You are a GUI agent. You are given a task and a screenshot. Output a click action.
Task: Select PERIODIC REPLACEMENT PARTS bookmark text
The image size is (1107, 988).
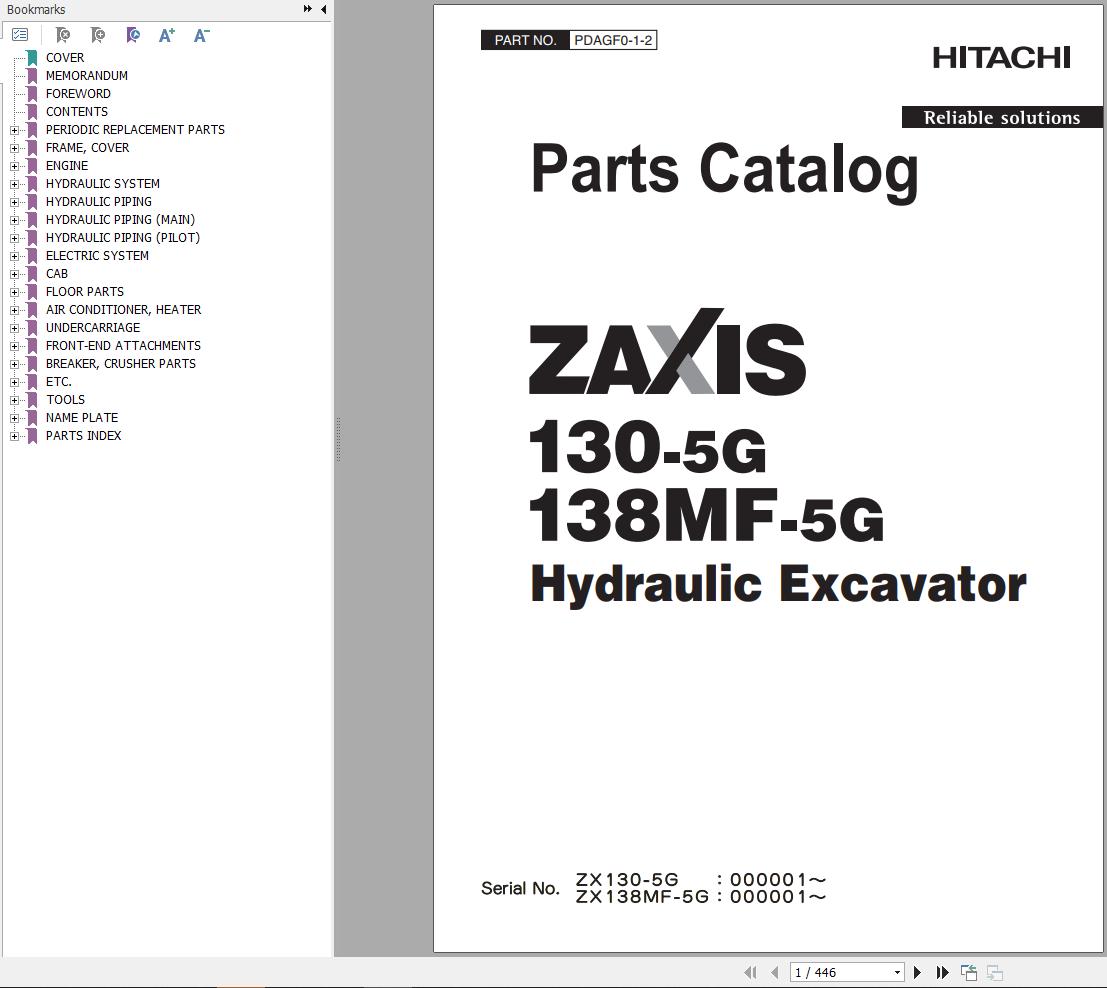click(136, 130)
